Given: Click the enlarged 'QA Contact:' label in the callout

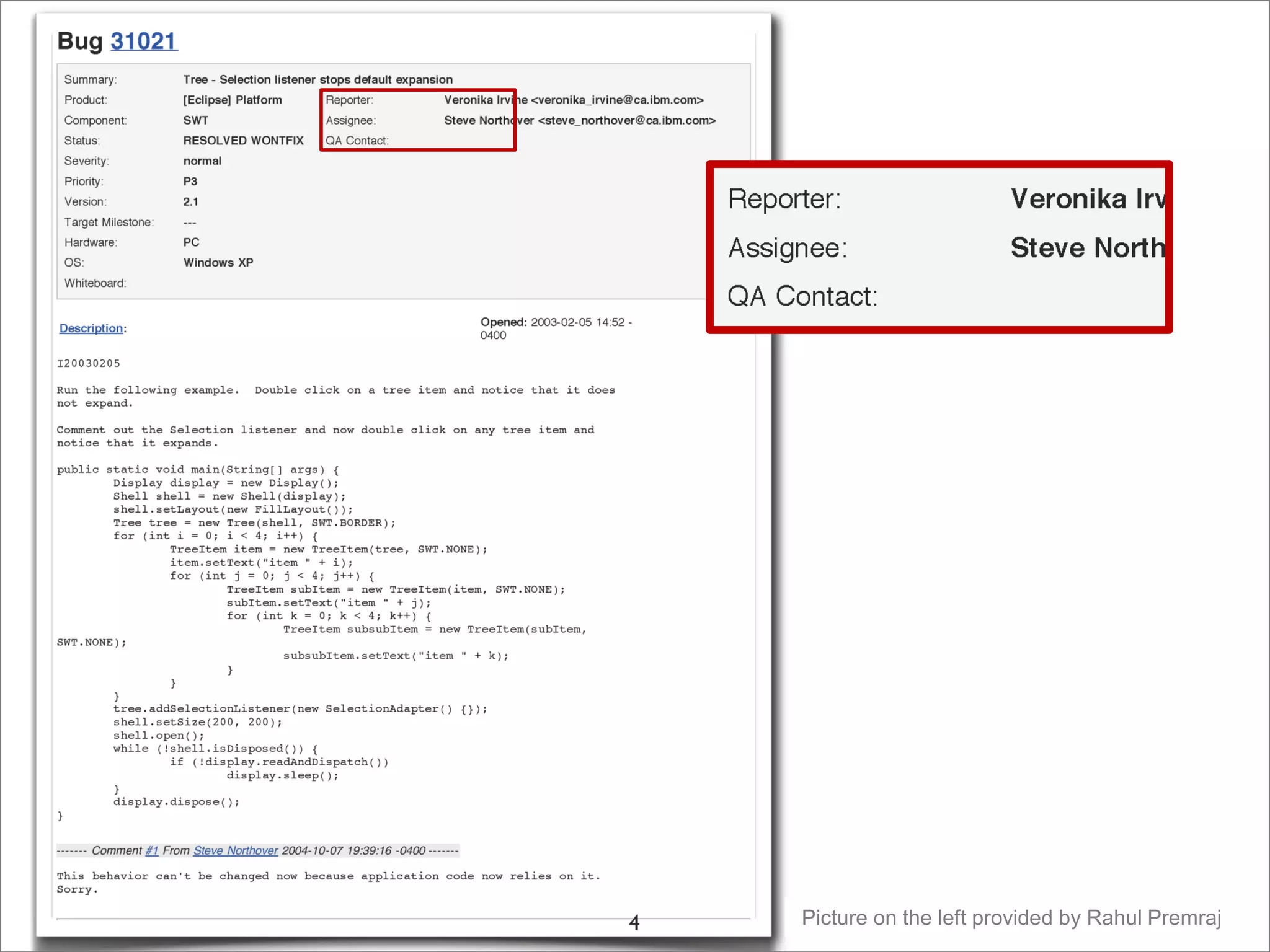Looking at the screenshot, I should pyautogui.click(x=803, y=296).
